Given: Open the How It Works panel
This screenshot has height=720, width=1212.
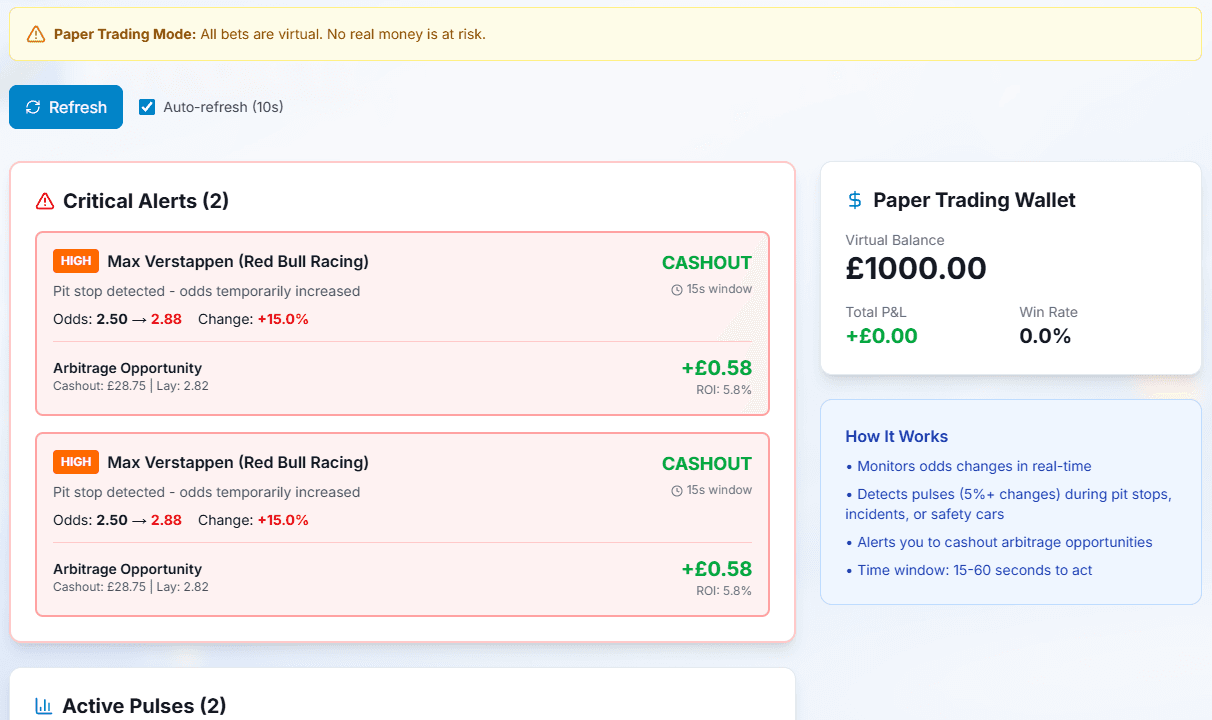Looking at the screenshot, I should [x=897, y=436].
